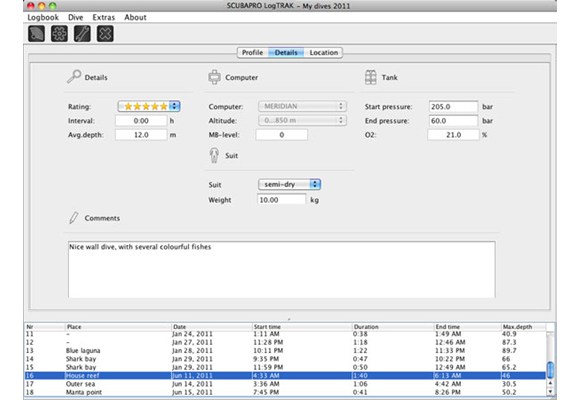Open the Altitude range dropdown
580x400 pixels.
(302, 120)
